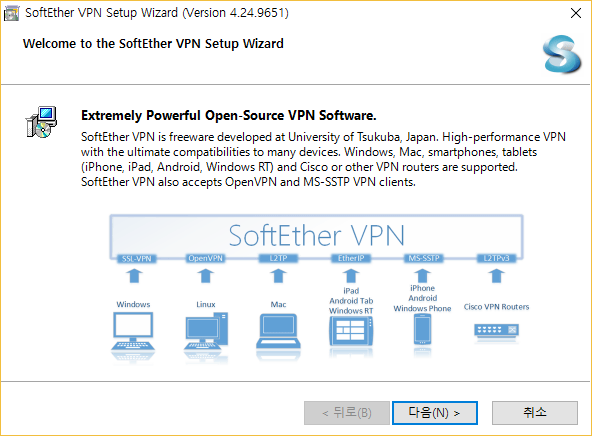Select the SSL-VPN protocol label

tap(137, 259)
